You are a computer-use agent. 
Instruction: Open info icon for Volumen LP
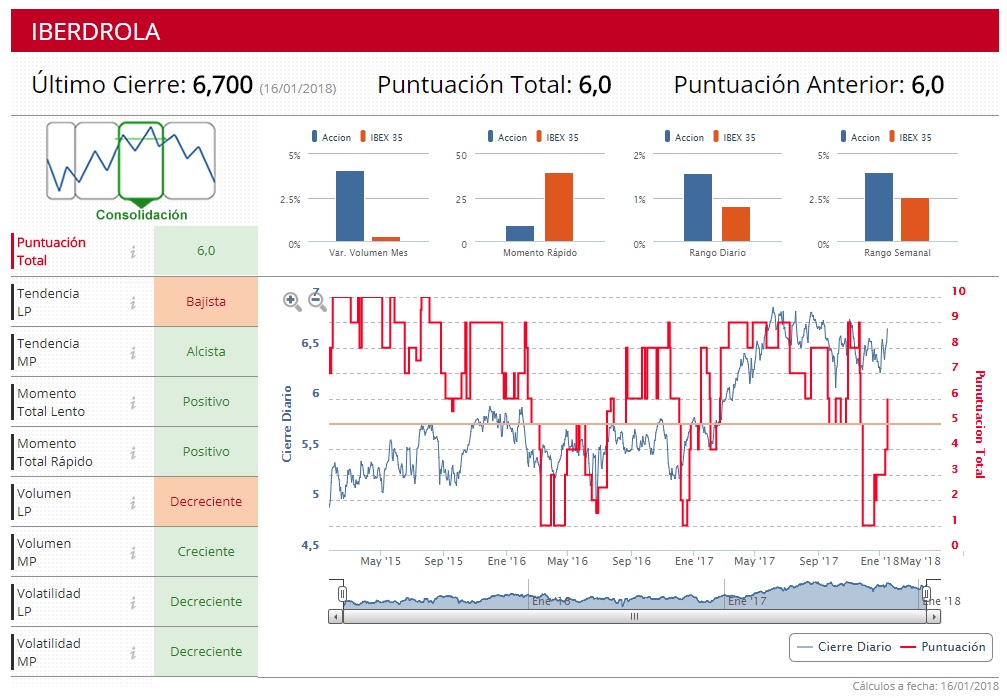(x=133, y=503)
